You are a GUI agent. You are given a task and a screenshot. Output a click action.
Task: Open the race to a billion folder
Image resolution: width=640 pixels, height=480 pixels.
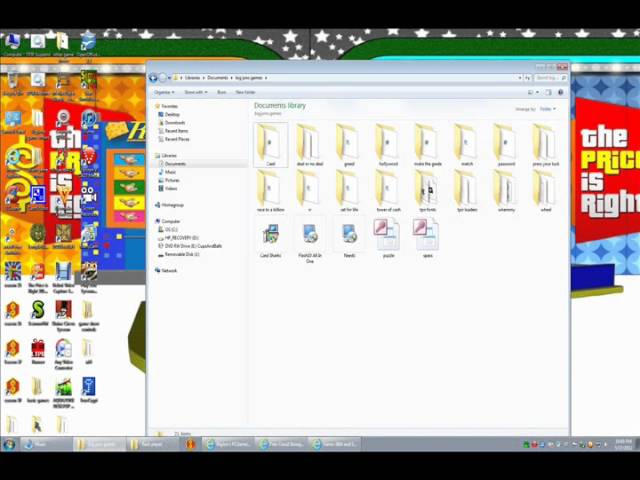[x=271, y=191]
